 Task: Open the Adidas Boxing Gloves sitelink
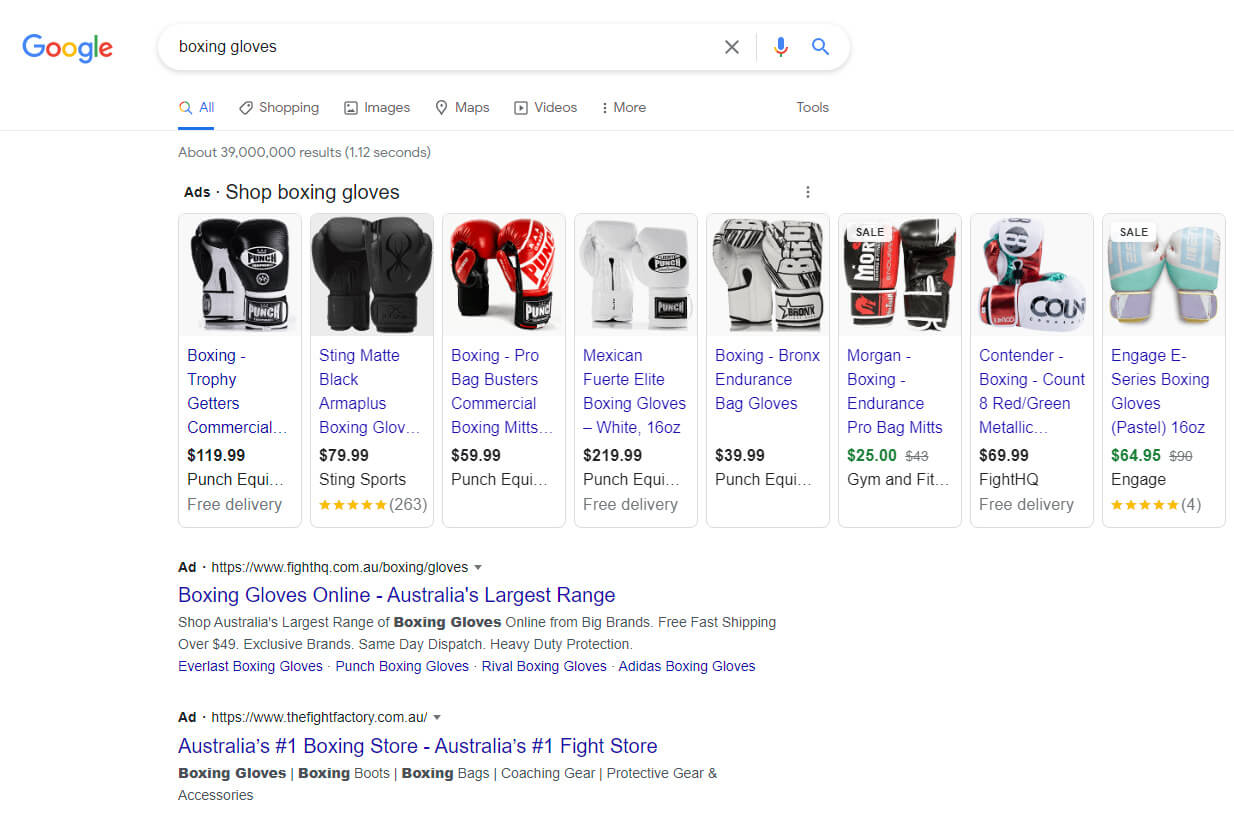687,666
